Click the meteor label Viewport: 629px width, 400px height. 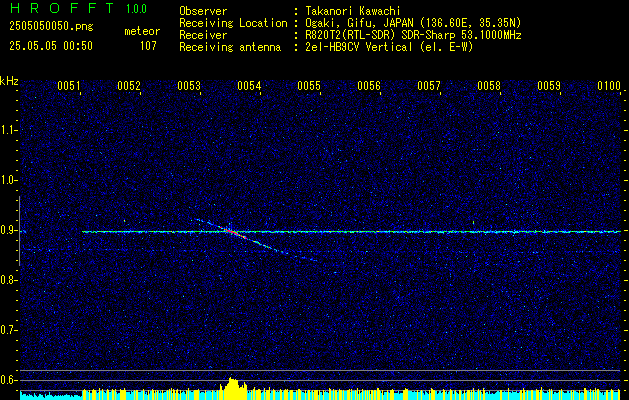[x=142, y=31]
